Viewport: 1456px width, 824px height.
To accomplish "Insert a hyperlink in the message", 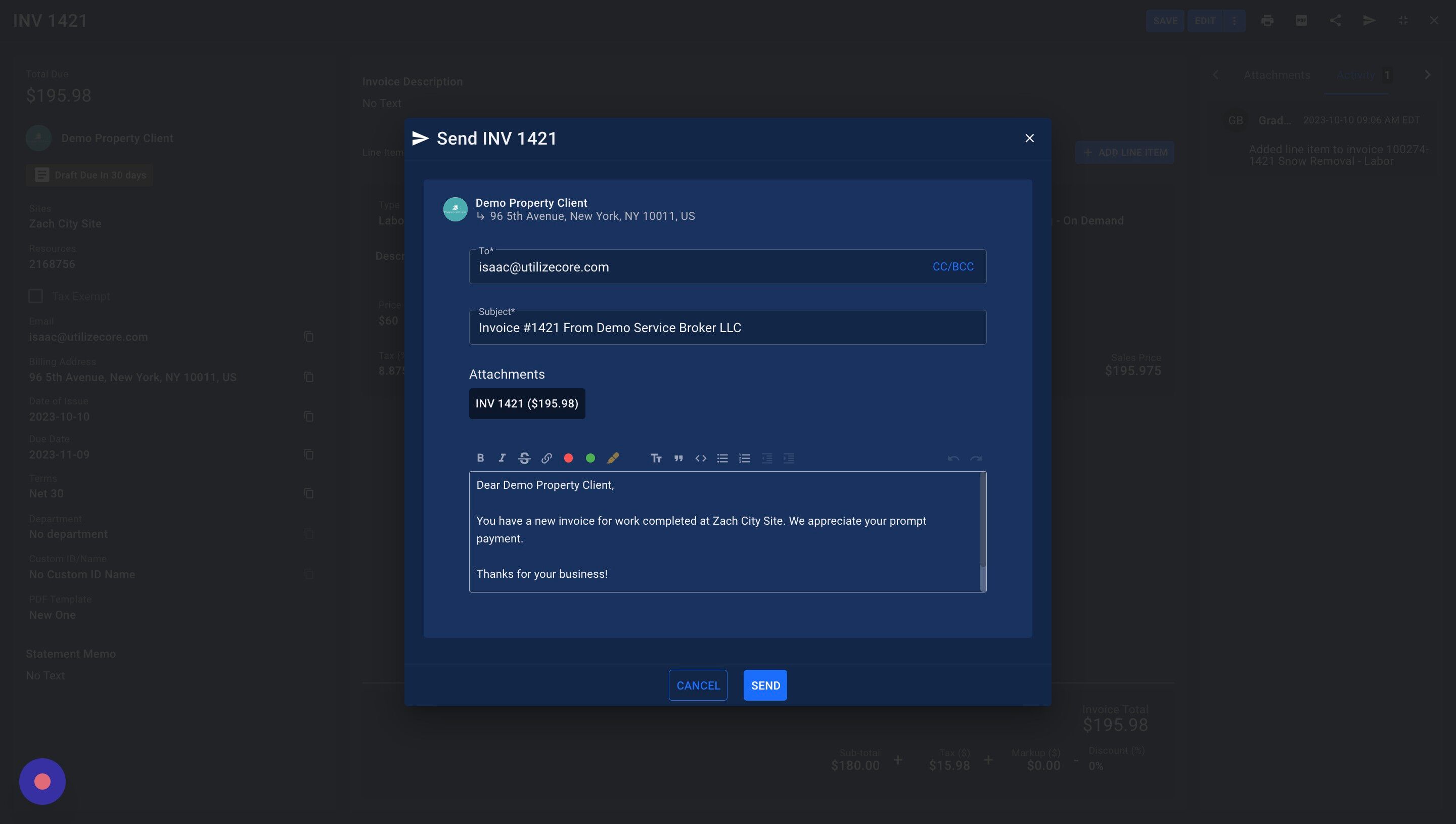I will click(546, 458).
